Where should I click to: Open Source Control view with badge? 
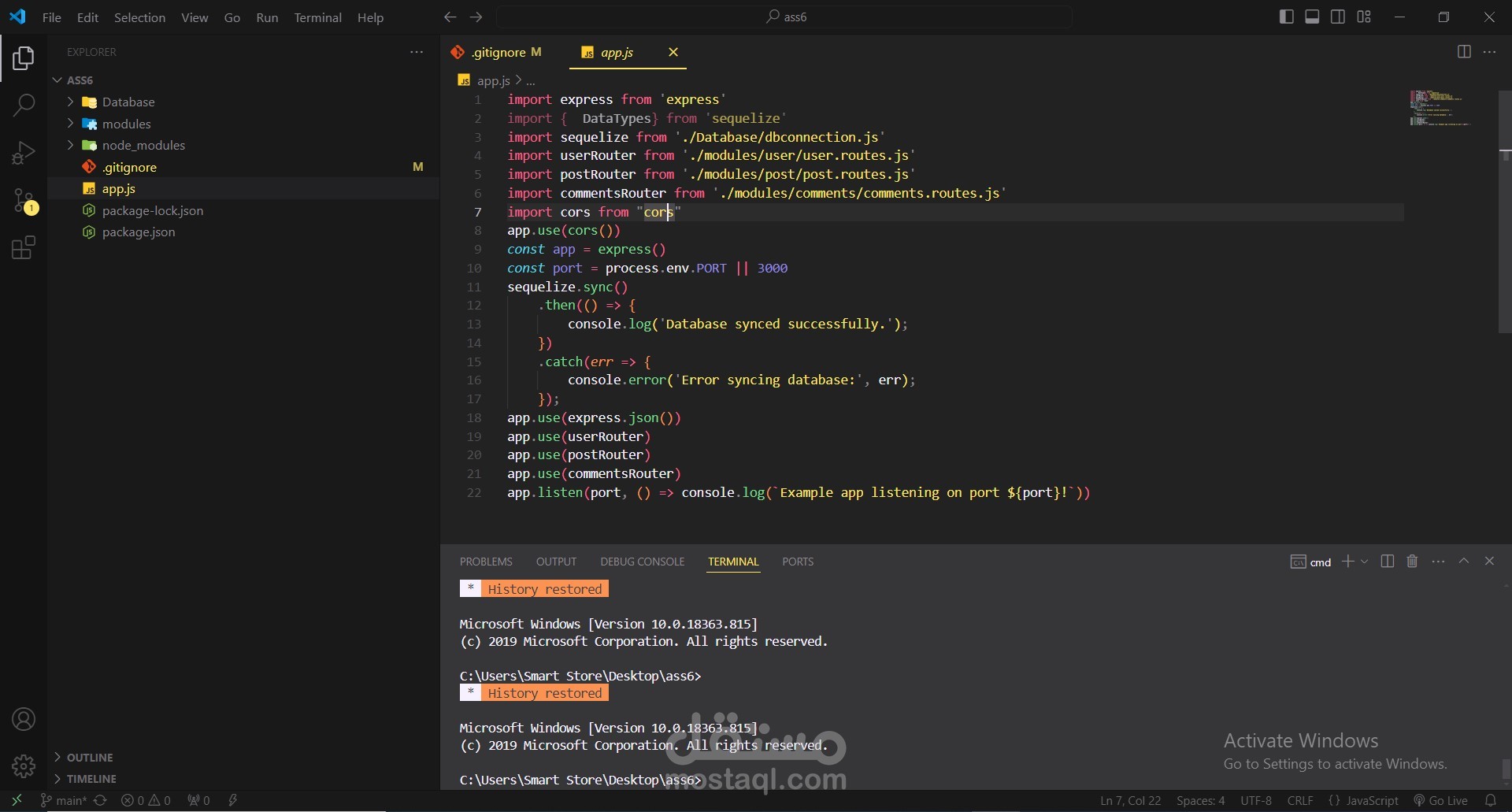click(x=24, y=201)
